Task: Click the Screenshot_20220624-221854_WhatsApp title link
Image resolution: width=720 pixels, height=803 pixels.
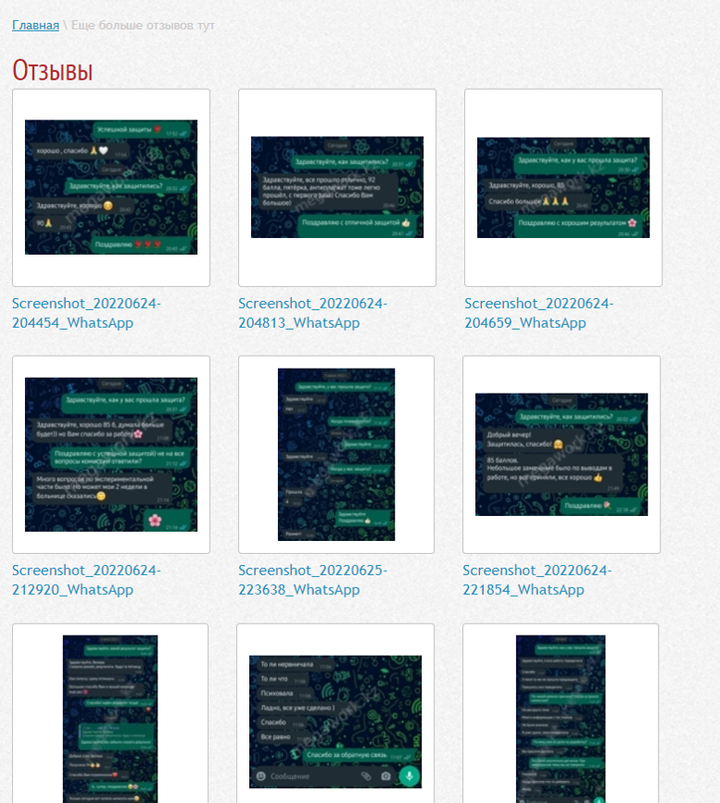Action: pyautogui.click(x=537, y=580)
